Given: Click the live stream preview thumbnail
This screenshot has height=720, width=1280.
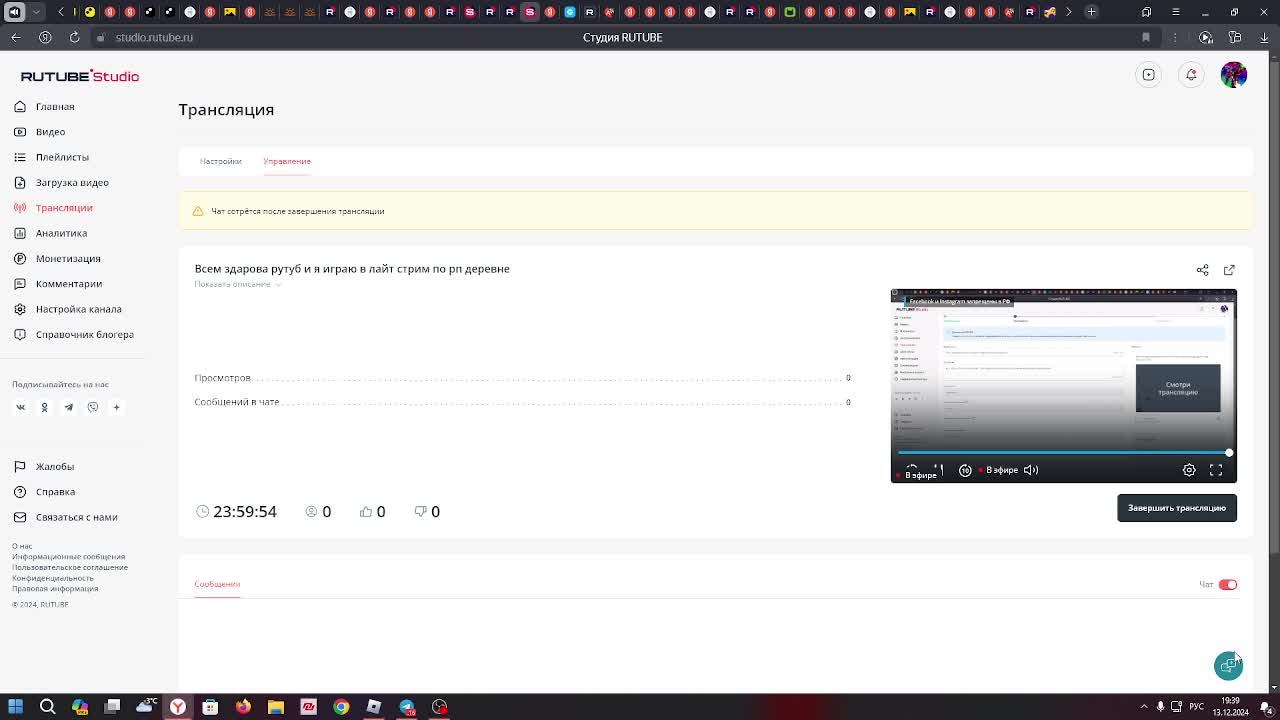Looking at the screenshot, I should pyautogui.click(x=1064, y=386).
